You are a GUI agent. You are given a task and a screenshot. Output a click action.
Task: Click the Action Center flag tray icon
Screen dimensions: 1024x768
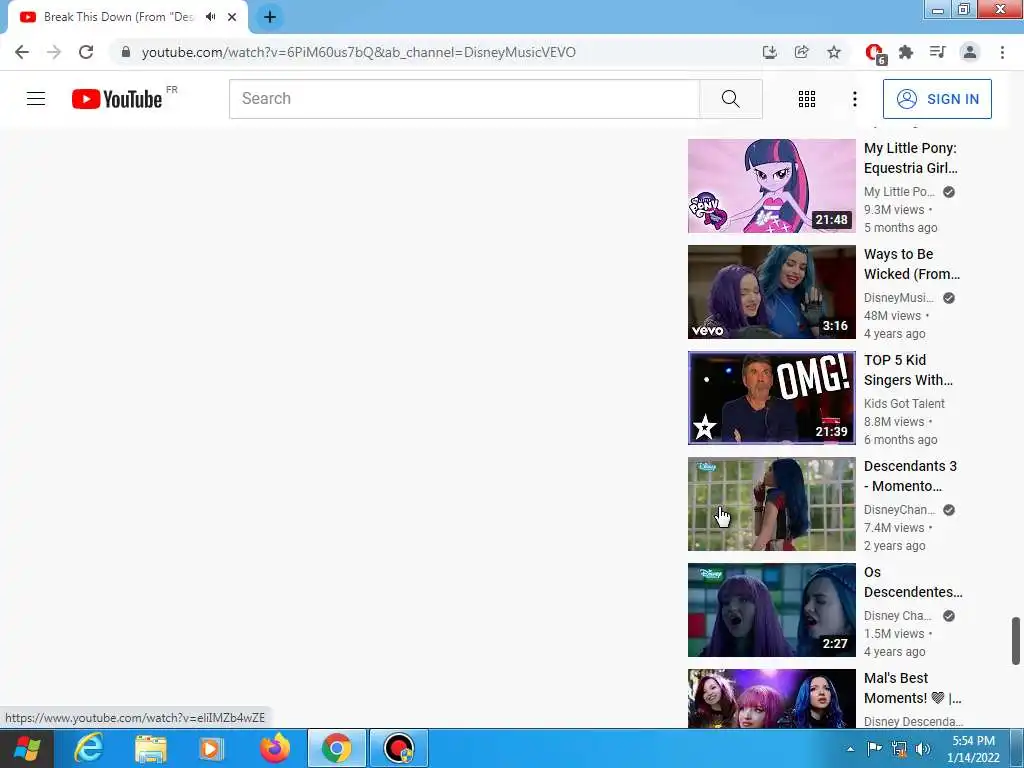(x=874, y=748)
